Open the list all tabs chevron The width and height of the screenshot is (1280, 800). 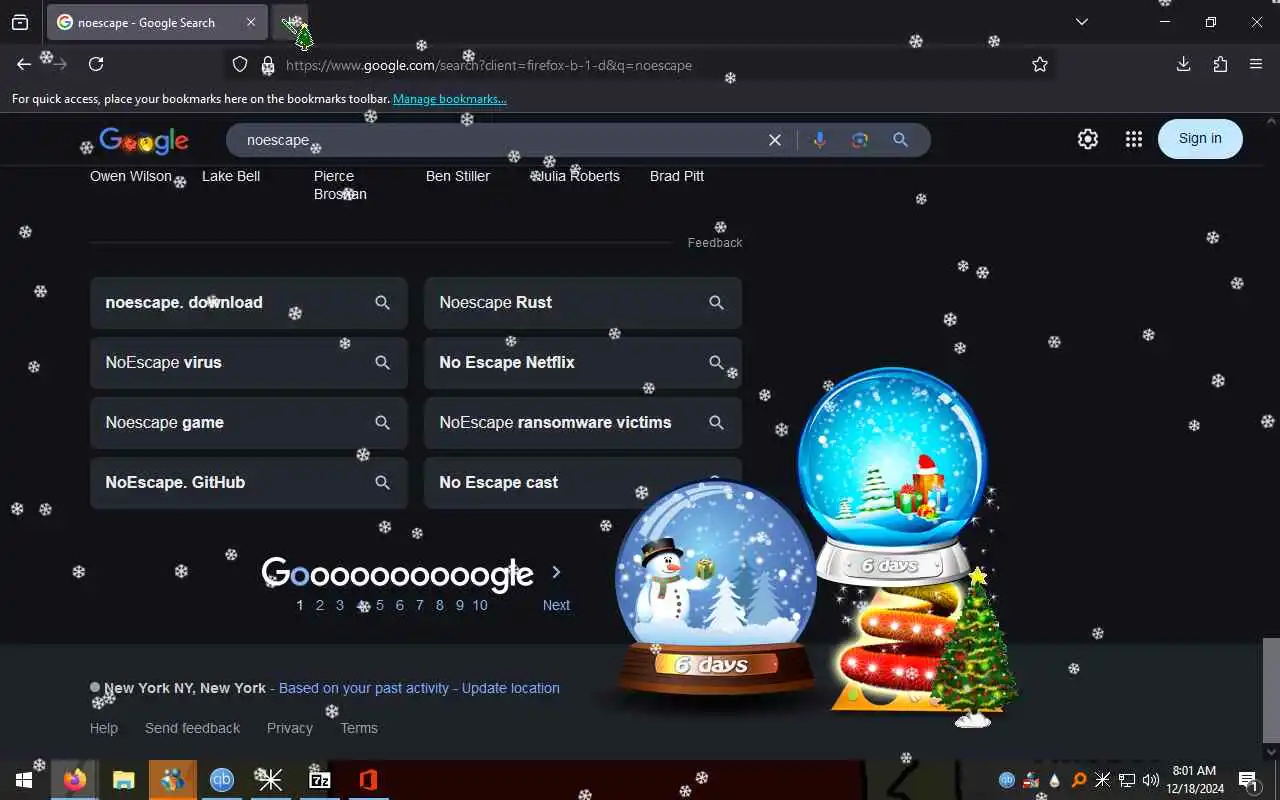pos(1081,22)
